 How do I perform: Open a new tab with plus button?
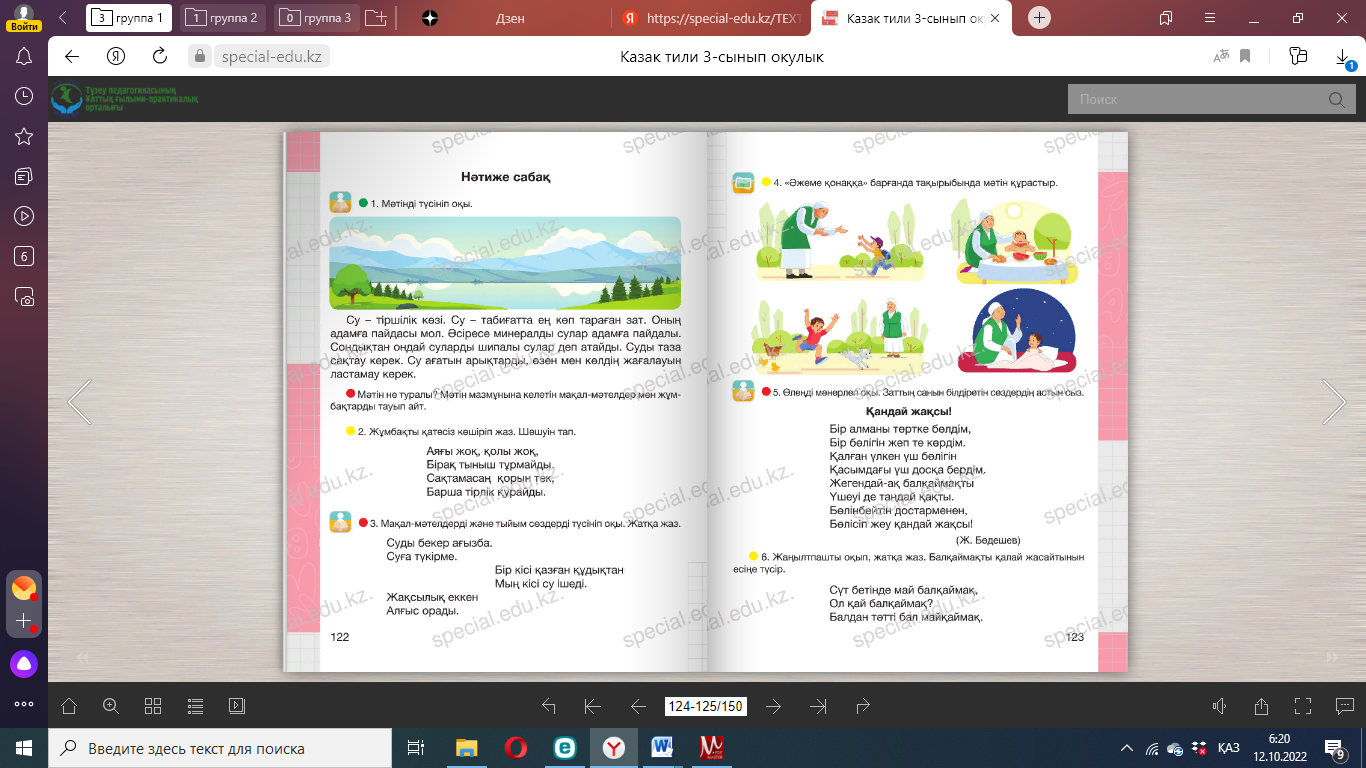(x=1040, y=18)
